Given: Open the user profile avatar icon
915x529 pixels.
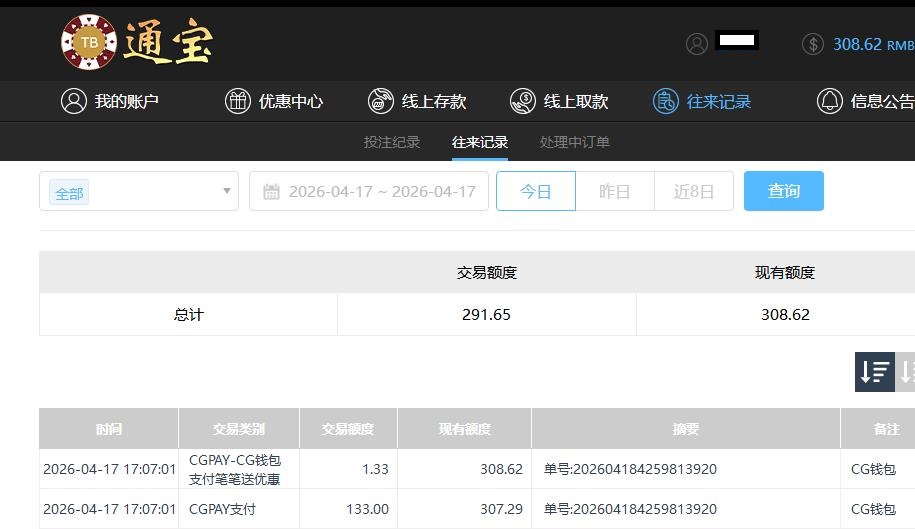Looking at the screenshot, I should [697, 44].
